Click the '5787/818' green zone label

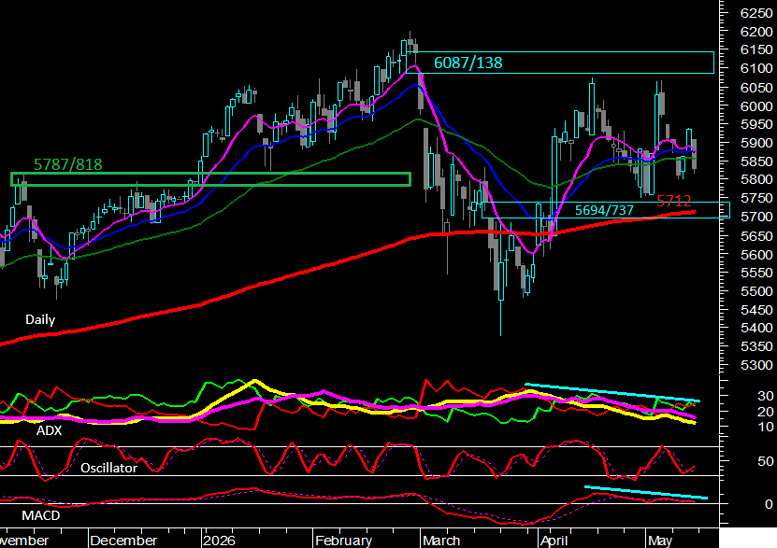tap(68, 164)
